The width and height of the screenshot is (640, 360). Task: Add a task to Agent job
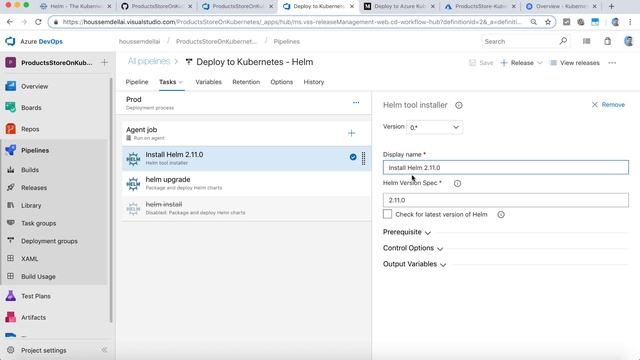[351, 133]
